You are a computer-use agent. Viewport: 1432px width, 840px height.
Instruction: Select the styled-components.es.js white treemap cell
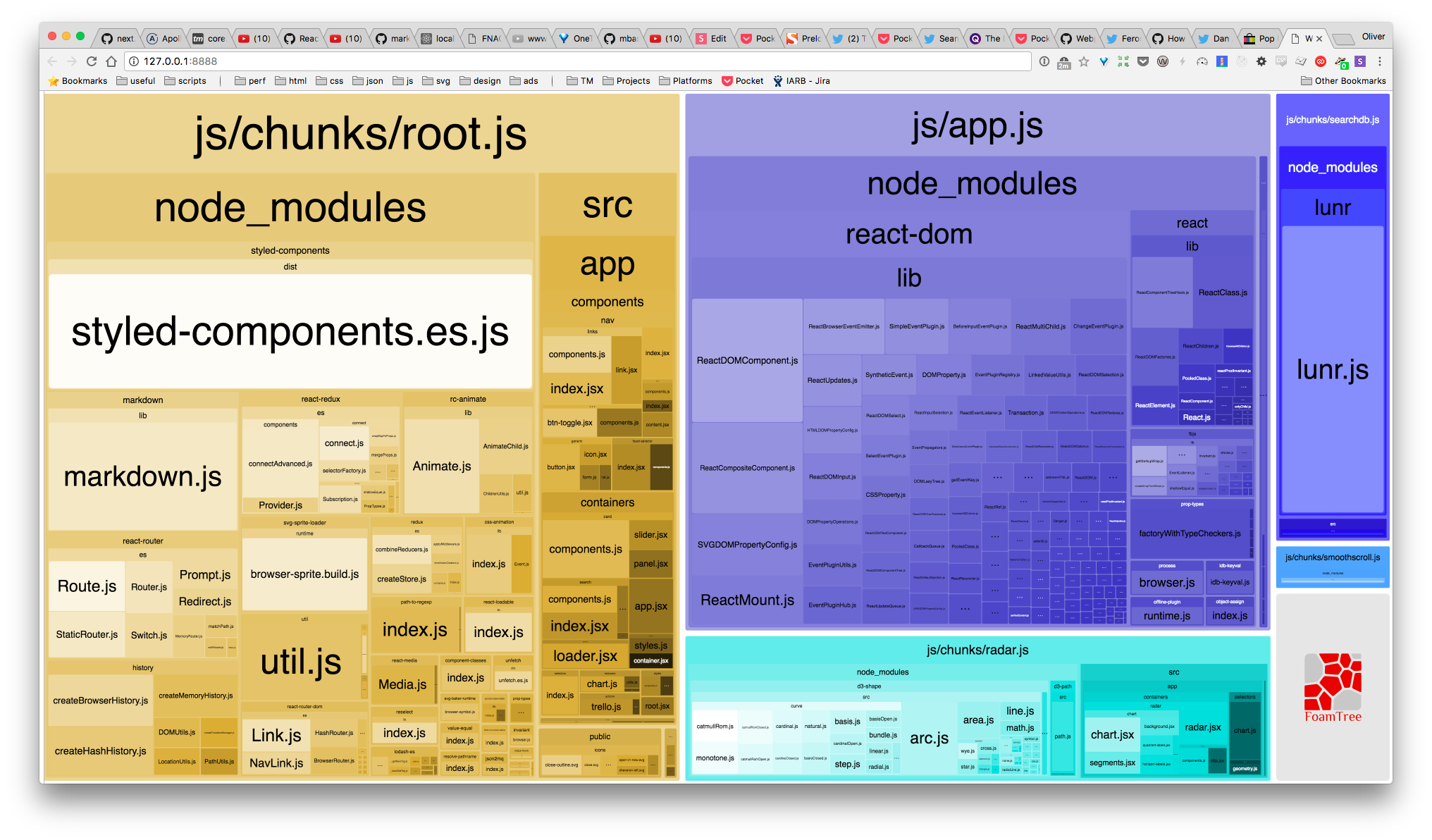click(x=290, y=331)
